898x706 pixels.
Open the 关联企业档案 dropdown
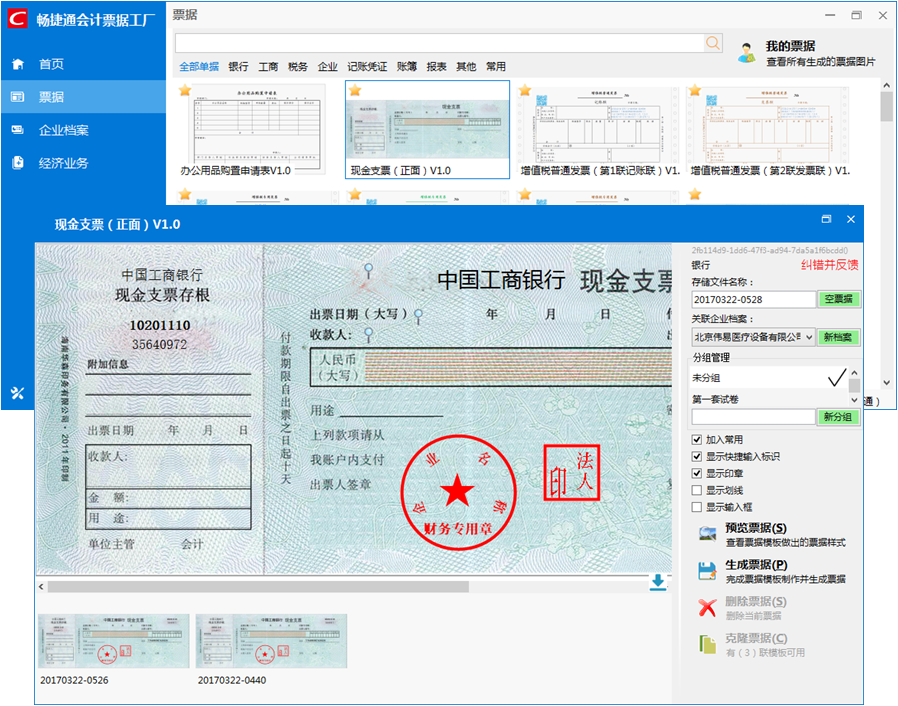coord(753,337)
